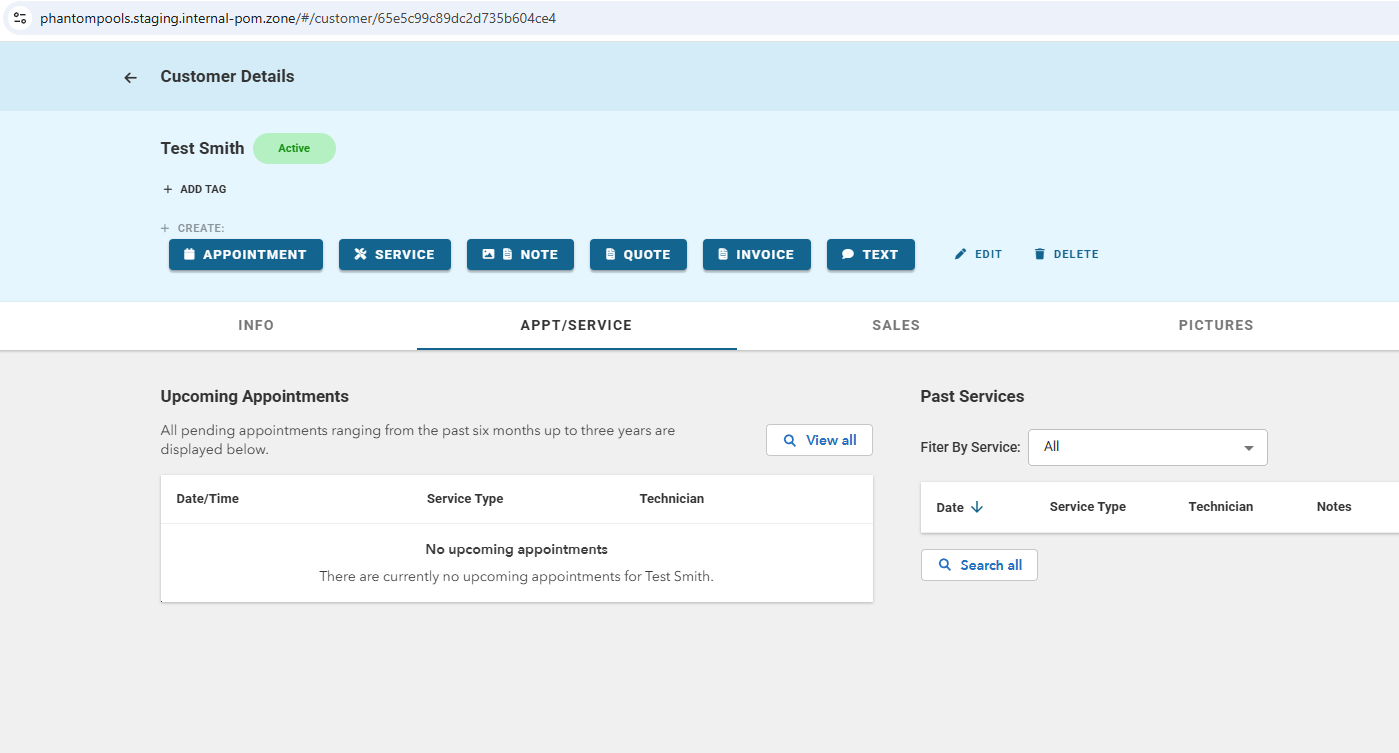Screen dimensions: 1399x753
Task: Open the Filter By Service dropdown
Action: [1147, 447]
